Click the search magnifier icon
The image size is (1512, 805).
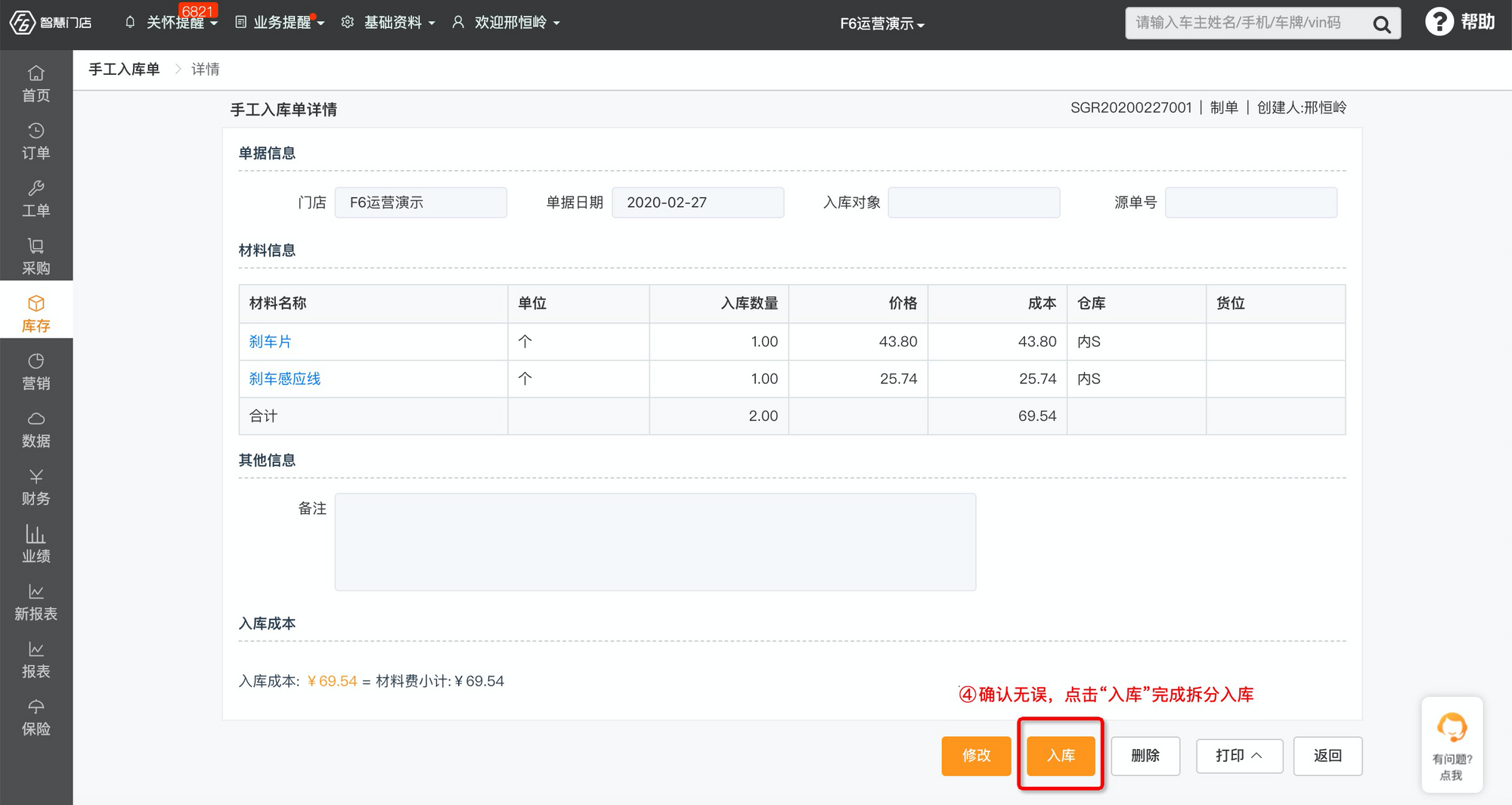pyautogui.click(x=1381, y=24)
